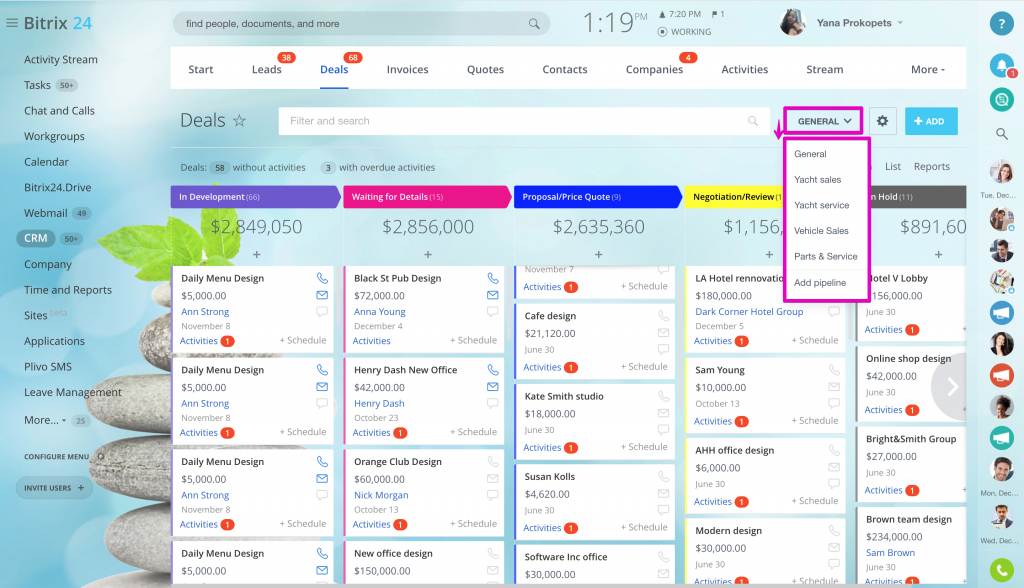Image resolution: width=1024 pixels, height=588 pixels.
Task: Open Chat and Calls in the left menu
Action: tap(59, 110)
